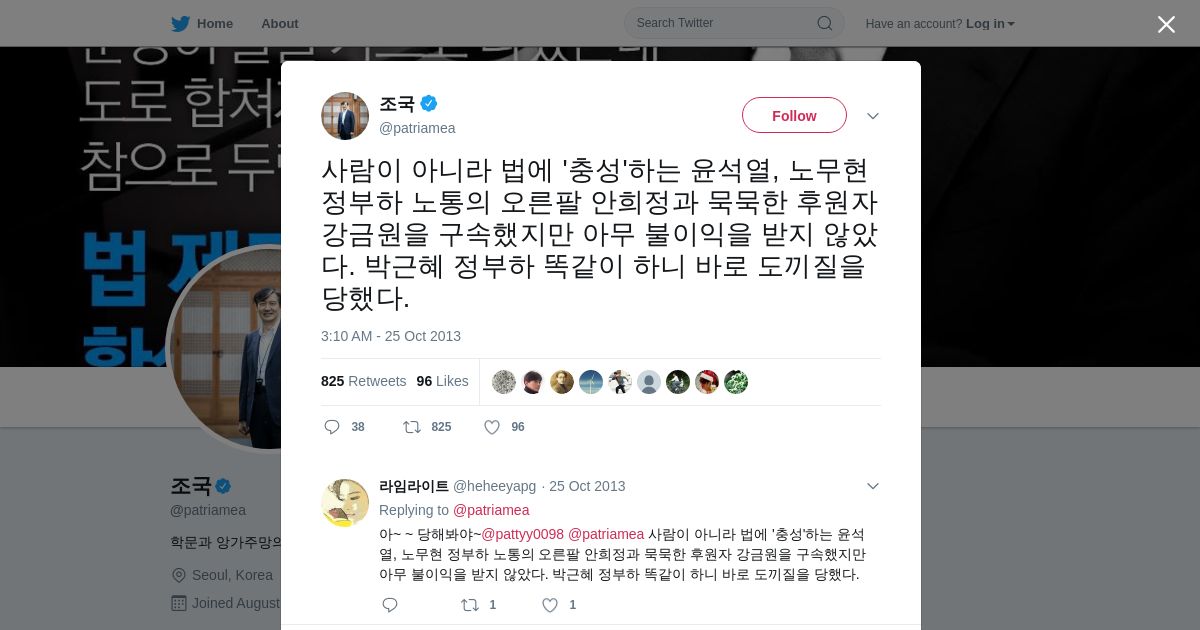Click the Twitter bird Home icon

point(180,23)
